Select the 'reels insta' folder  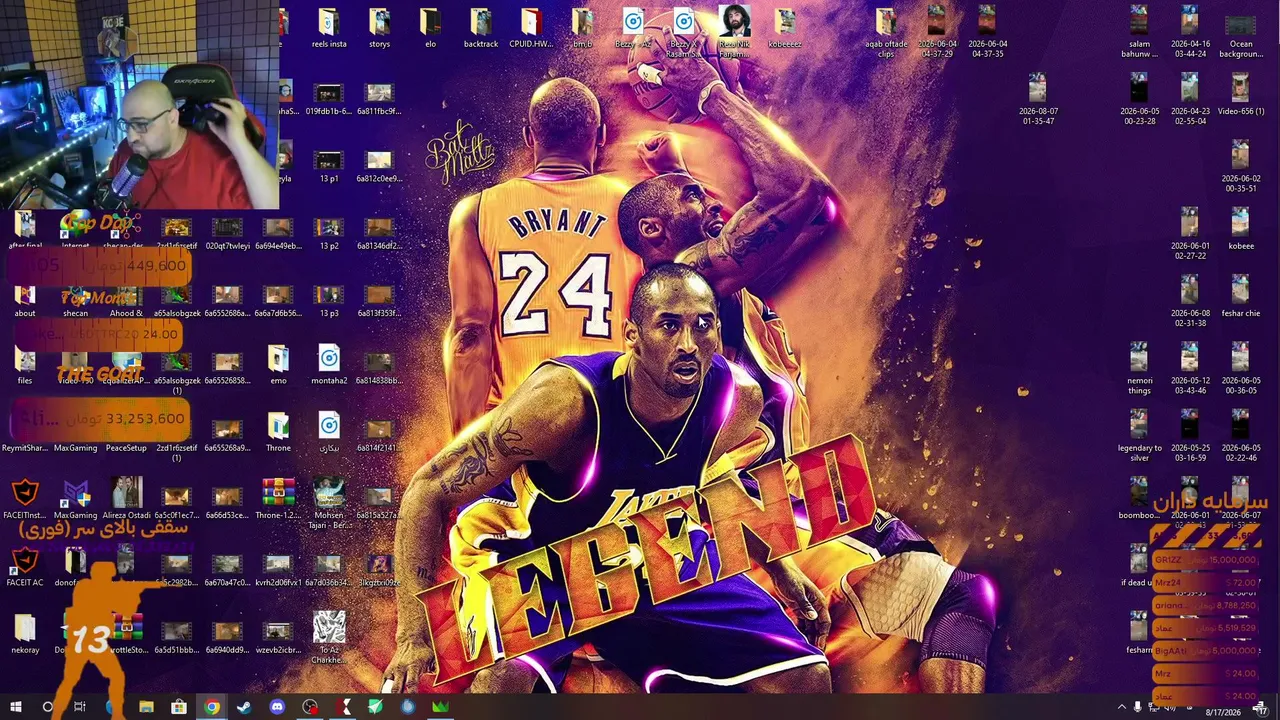pos(329,29)
